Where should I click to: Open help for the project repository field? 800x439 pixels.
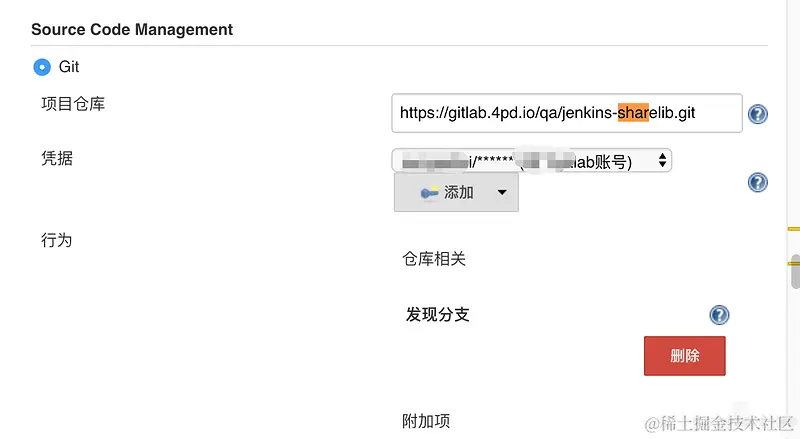[x=758, y=114]
